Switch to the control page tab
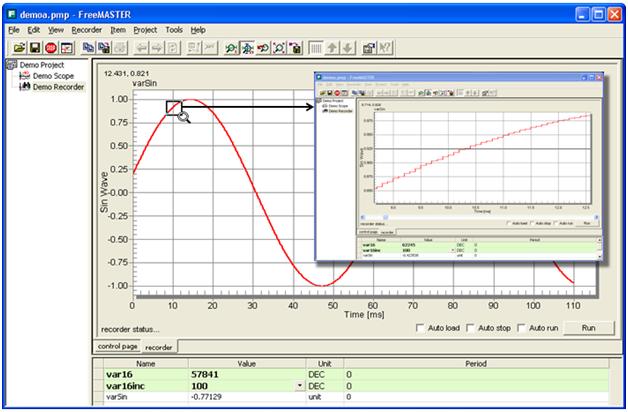The width and height of the screenshot is (628, 412). 118,346
